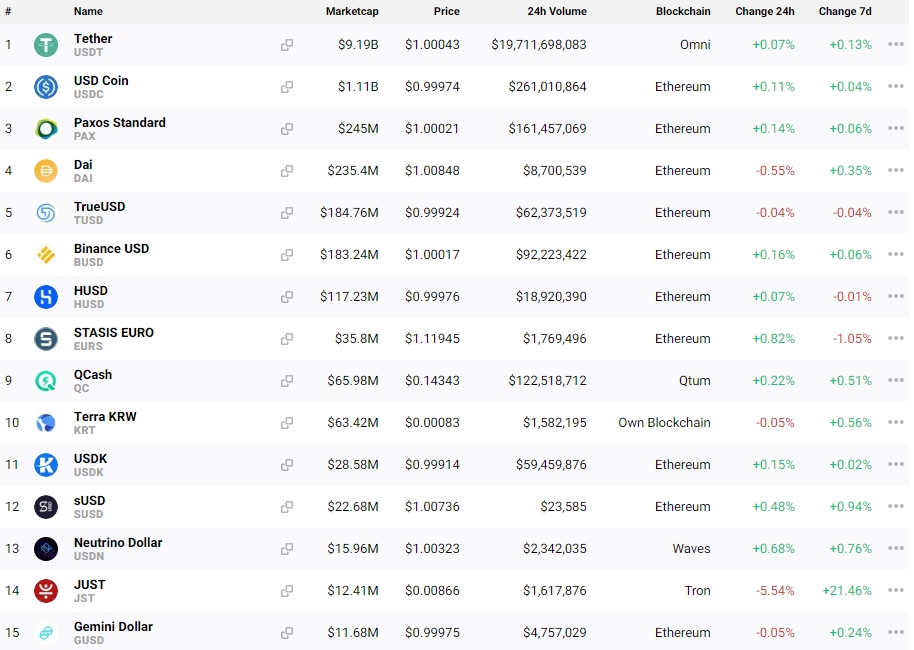Sort table by Change 7d header

[845, 11]
